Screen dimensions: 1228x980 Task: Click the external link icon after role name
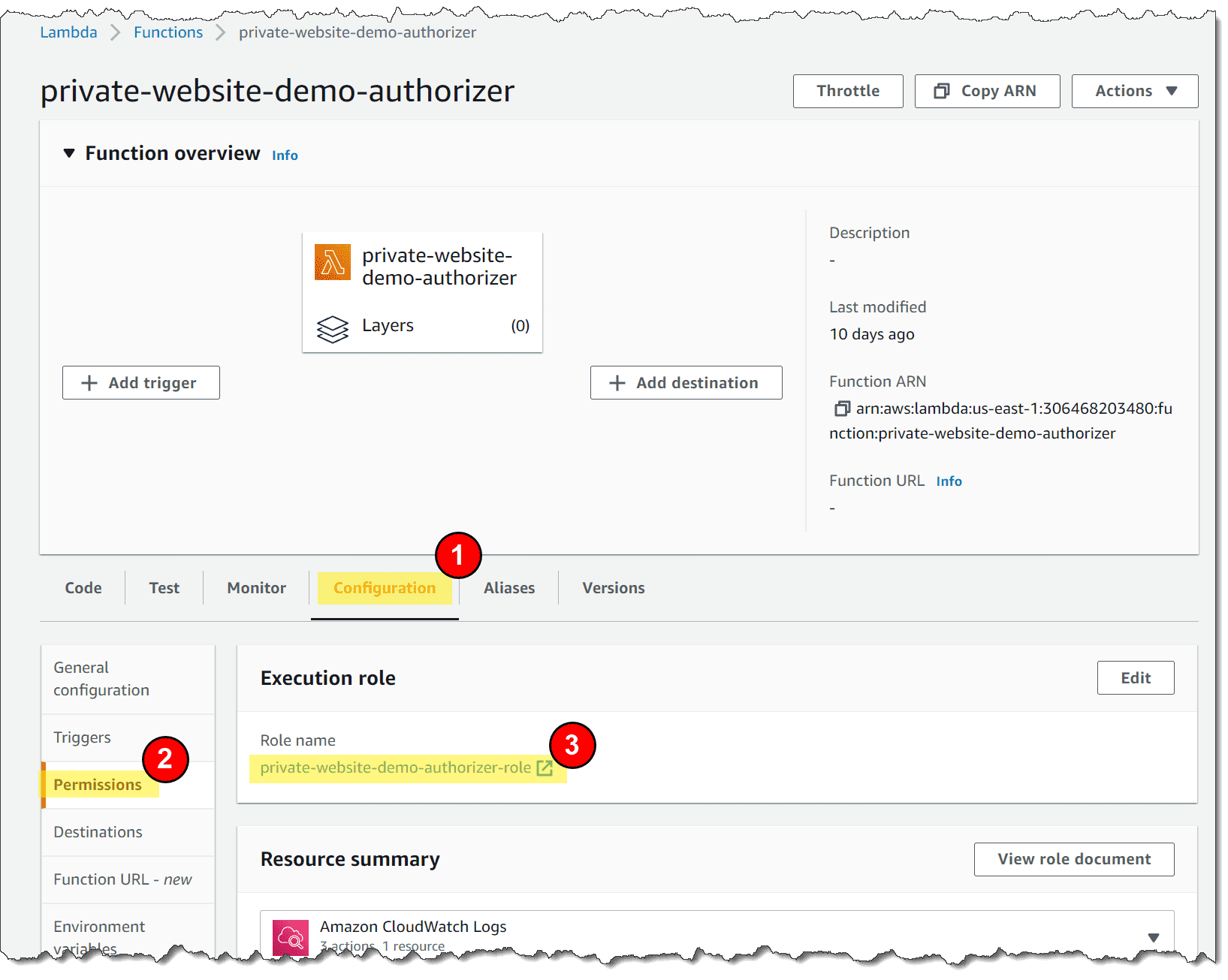(545, 767)
